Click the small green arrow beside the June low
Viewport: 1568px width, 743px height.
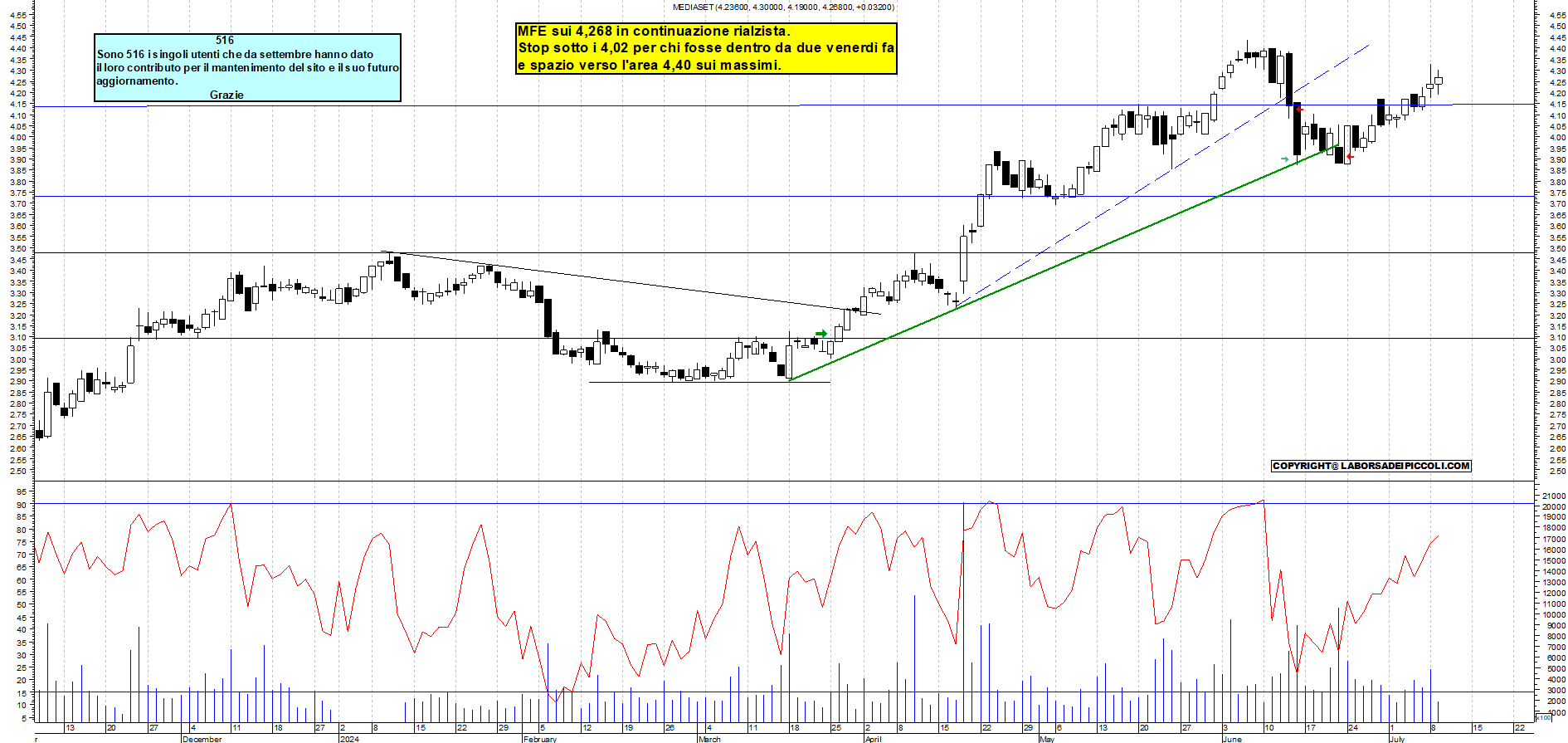point(1285,159)
